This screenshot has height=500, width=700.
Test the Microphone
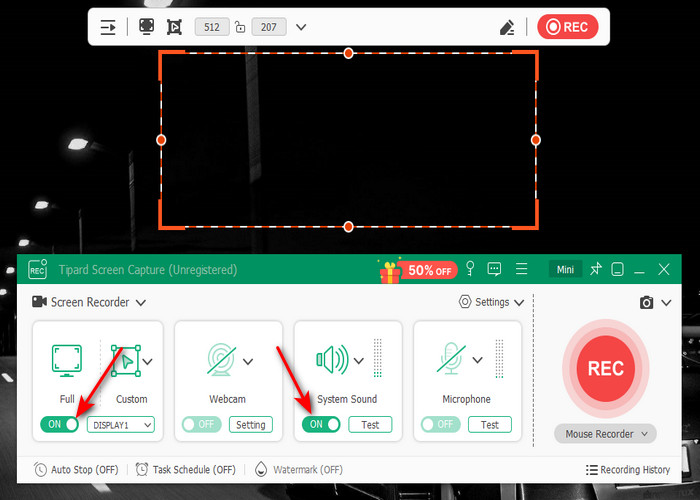(x=490, y=425)
